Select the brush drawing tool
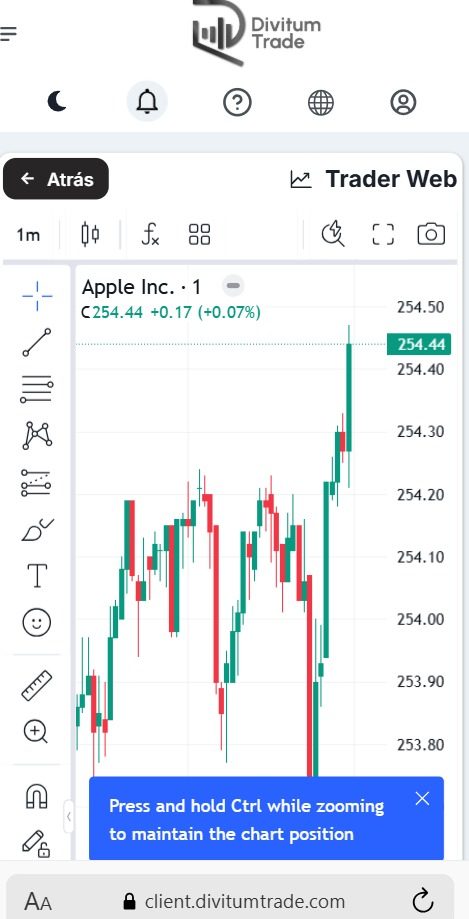This screenshot has width=469, height=919. (x=37, y=530)
